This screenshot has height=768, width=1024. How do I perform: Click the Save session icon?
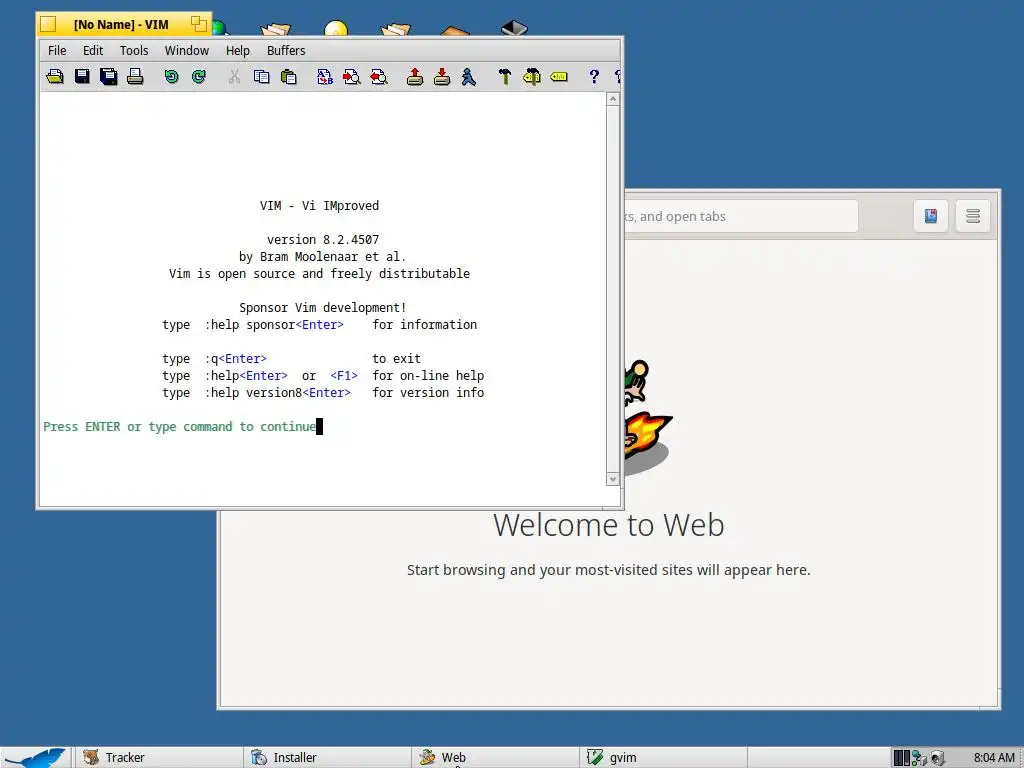tap(442, 76)
